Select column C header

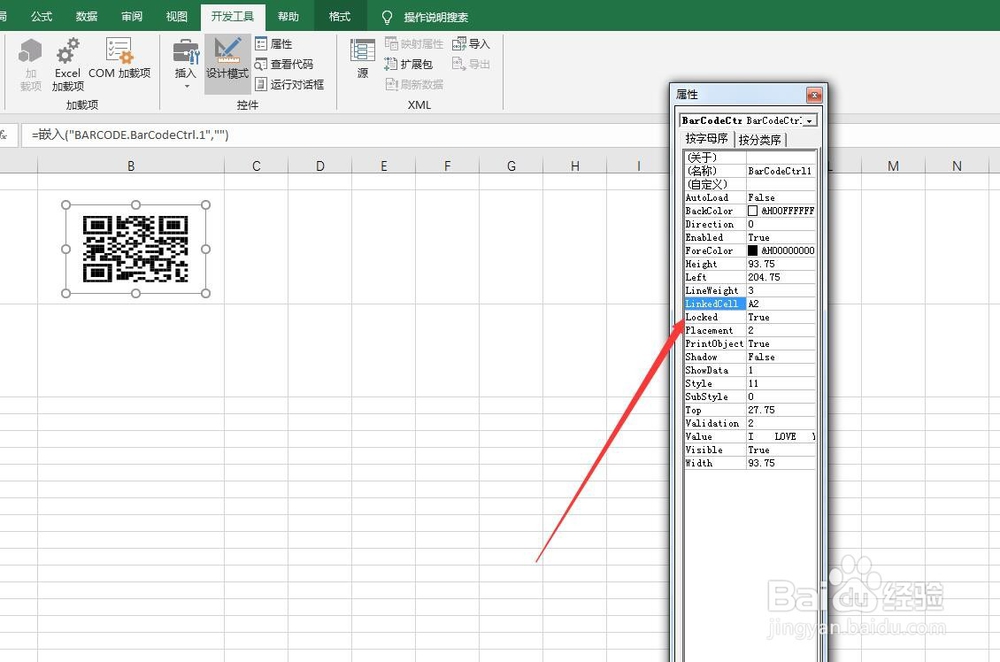coord(256,166)
